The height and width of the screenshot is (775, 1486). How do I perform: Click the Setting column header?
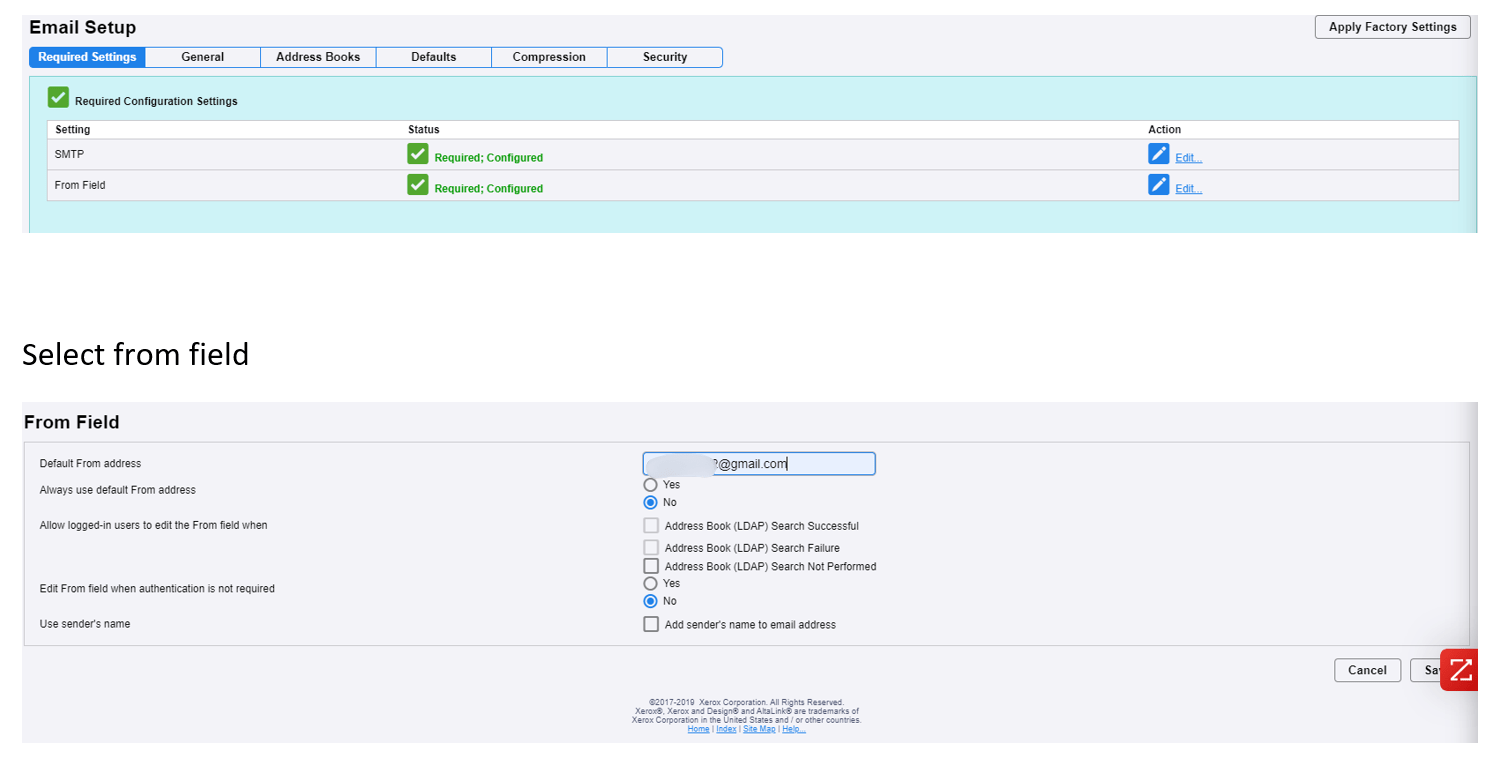(x=73, y=130)
